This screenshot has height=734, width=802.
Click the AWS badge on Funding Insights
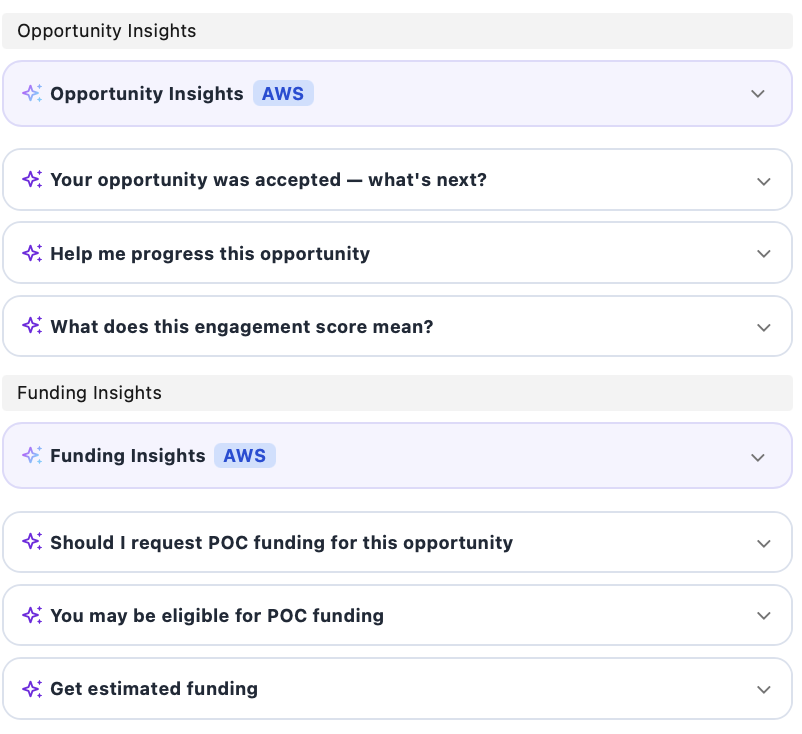245,455
